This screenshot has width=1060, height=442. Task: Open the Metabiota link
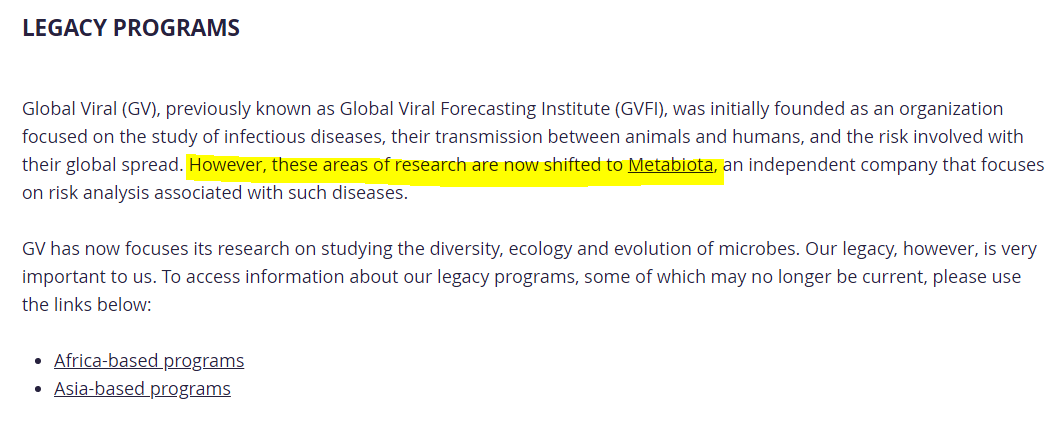point(671,165)
